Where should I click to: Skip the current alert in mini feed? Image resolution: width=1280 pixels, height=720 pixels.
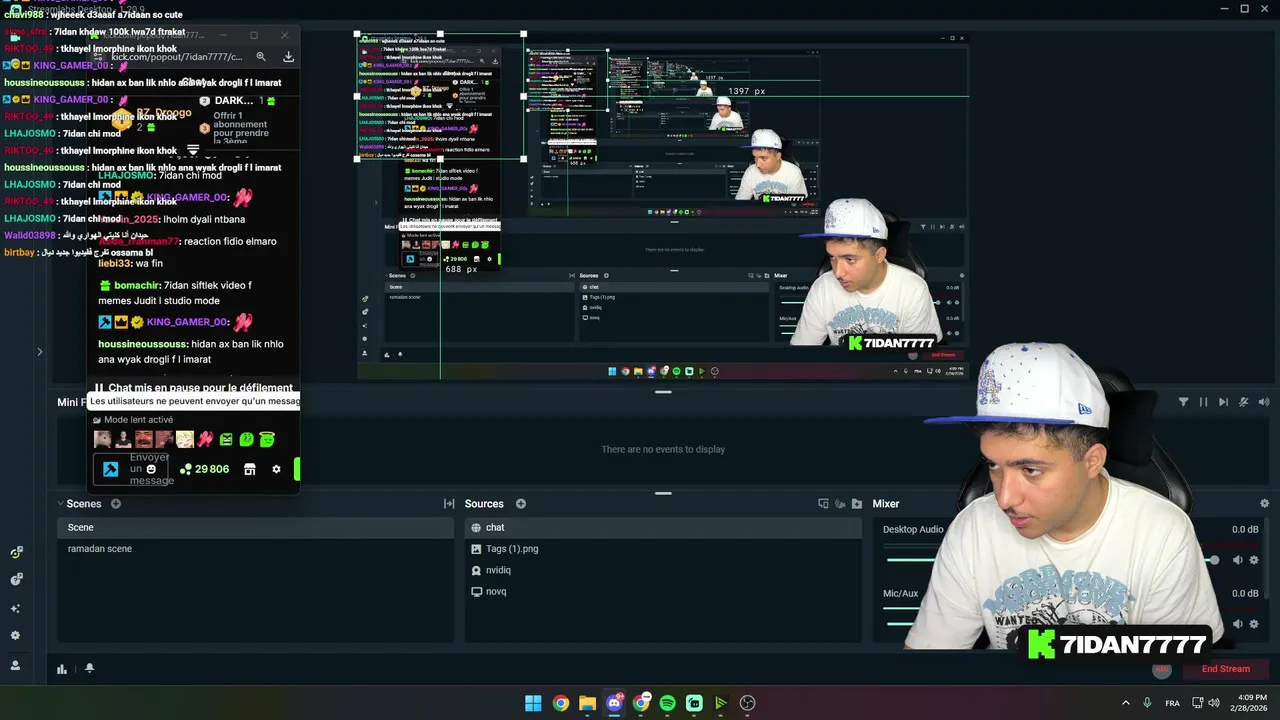(x=1223, y=402)
